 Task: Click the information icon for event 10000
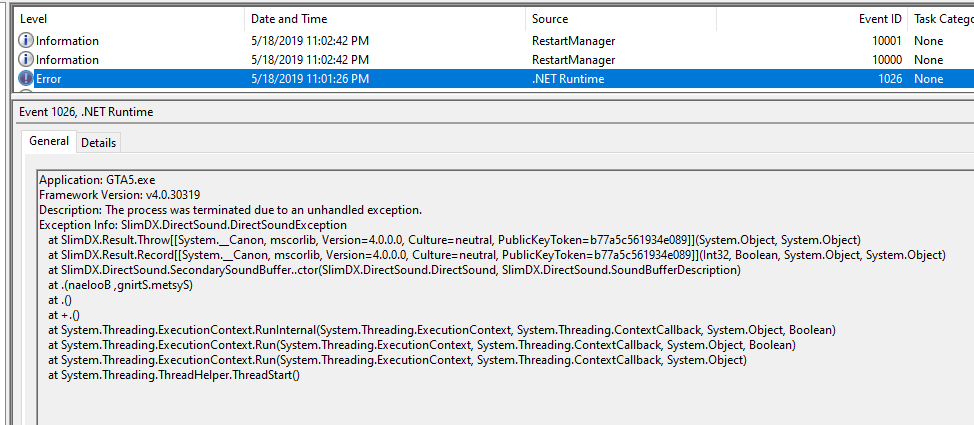[x=26, y=60]
